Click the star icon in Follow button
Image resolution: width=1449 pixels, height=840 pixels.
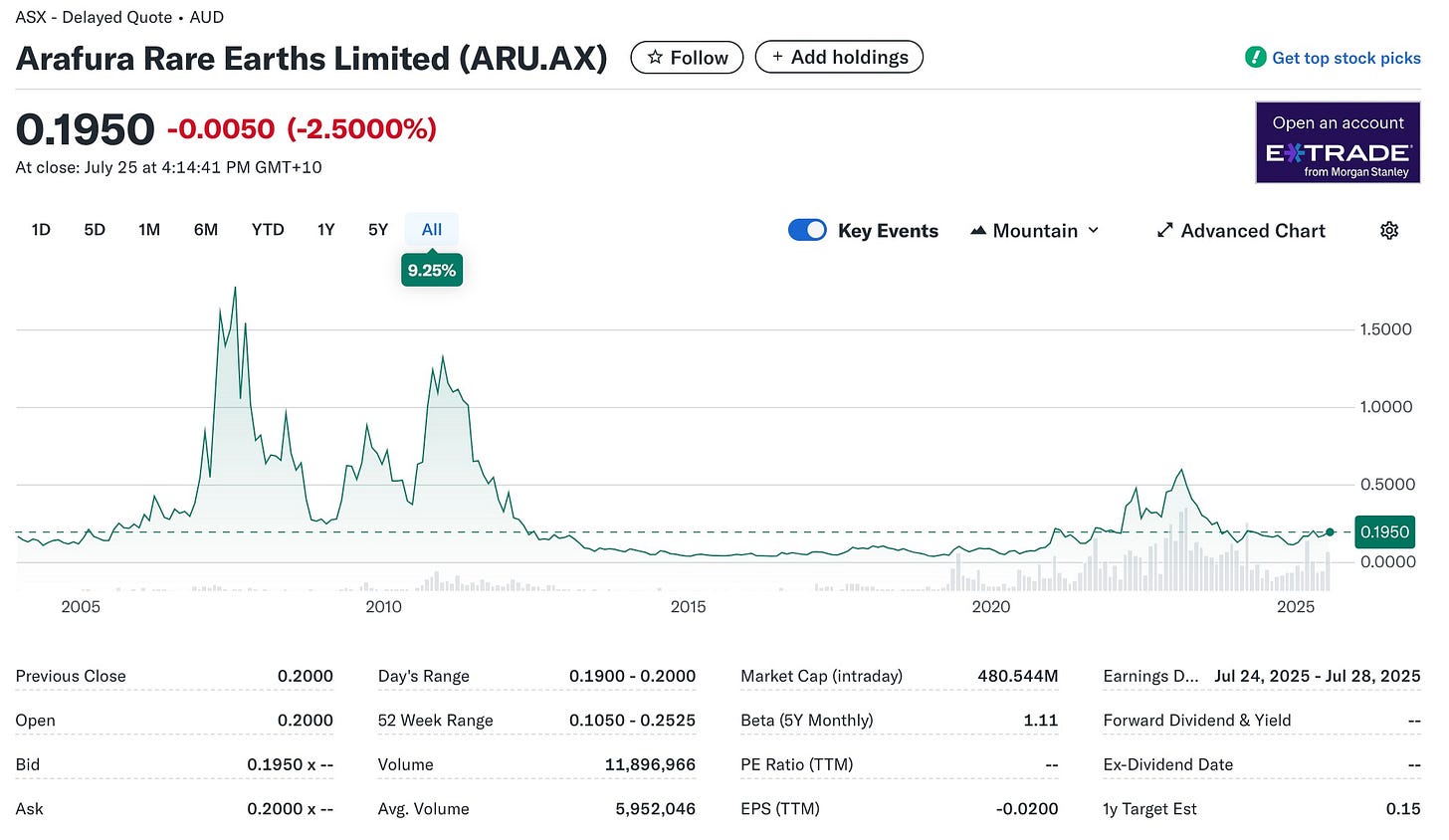pyautogui.click(x=655, y=58)
